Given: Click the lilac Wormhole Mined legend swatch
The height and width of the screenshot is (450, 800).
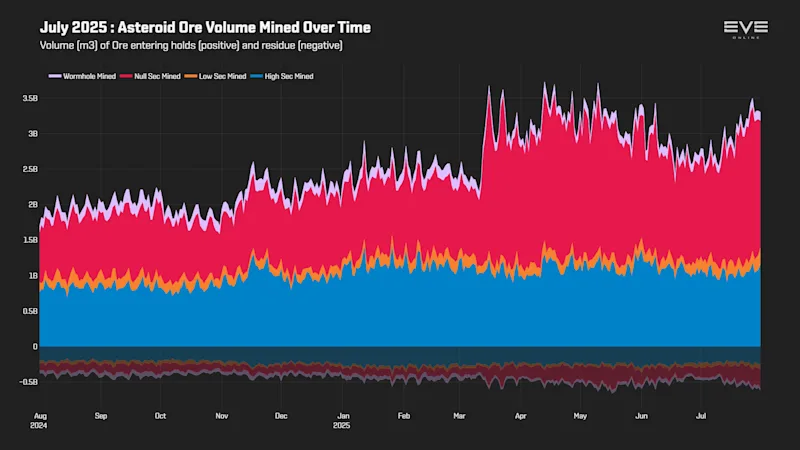Looking at the screenshot, I should (x=55, y=76).
